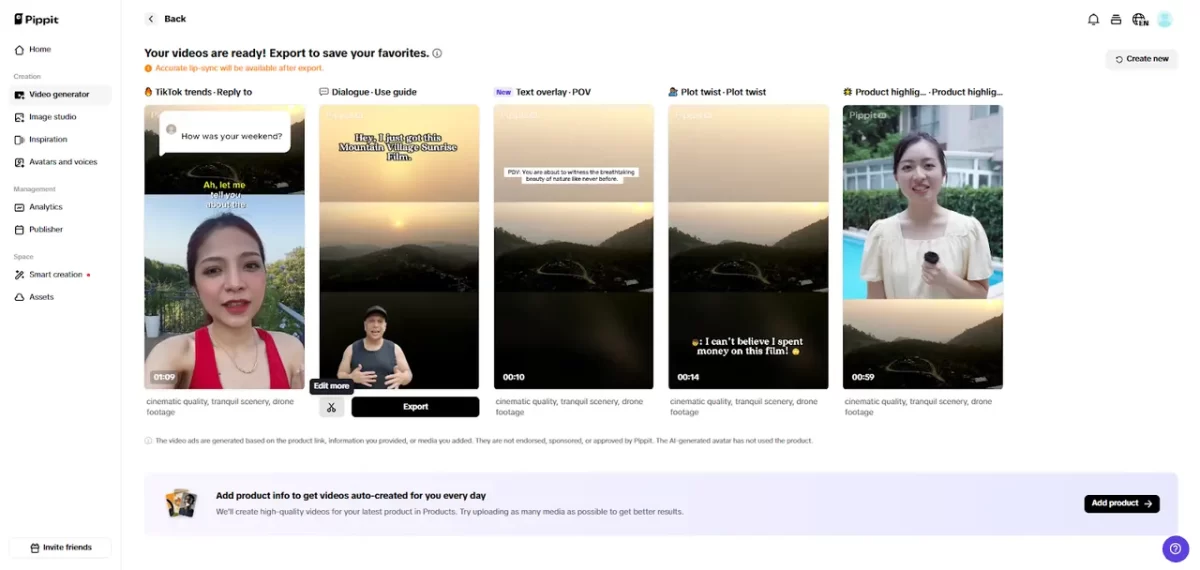Image resolution: width=1200 pixels, height=570 pixels.
Task: Click Invite friends button
Action: tap(60, 548)
